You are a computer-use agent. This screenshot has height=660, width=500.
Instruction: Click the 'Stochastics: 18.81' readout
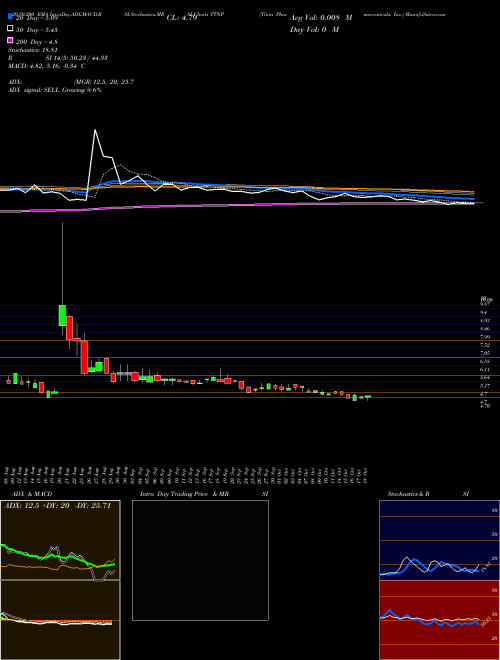pyautogui.click(x=32, y=50)
